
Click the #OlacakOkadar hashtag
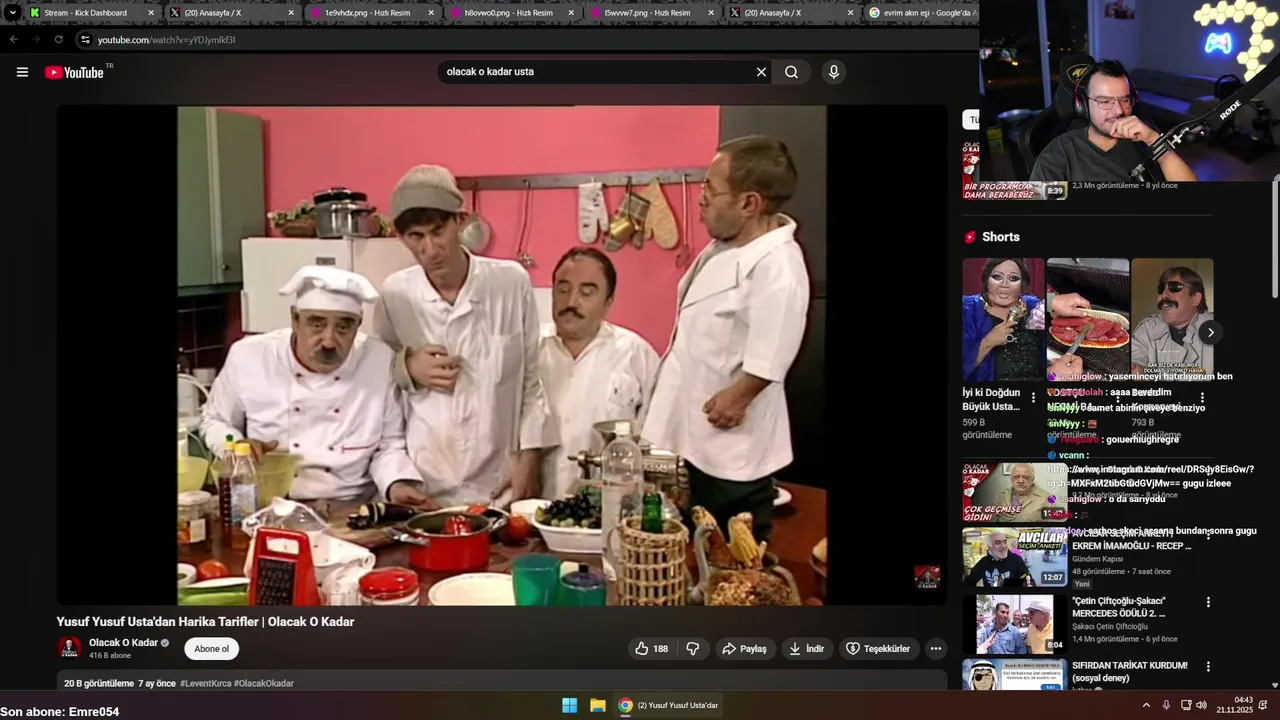click(264, 684)
